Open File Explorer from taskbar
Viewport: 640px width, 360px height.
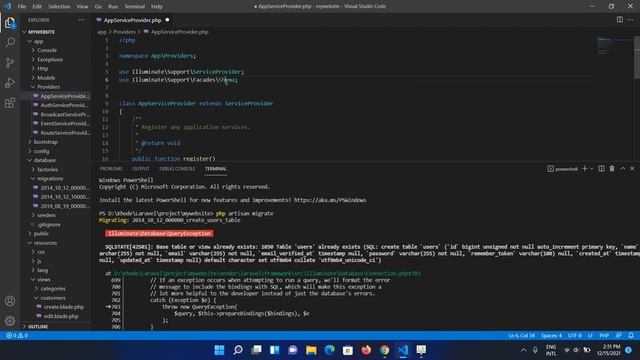point(311,350)
